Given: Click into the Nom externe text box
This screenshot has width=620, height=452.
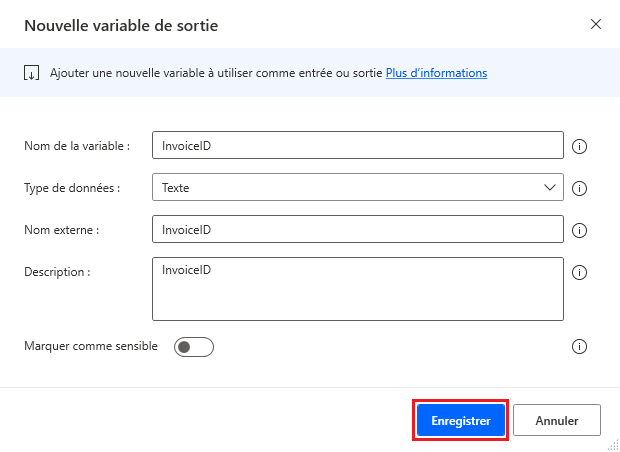Looking at the screenshot, I should point(357,230).
